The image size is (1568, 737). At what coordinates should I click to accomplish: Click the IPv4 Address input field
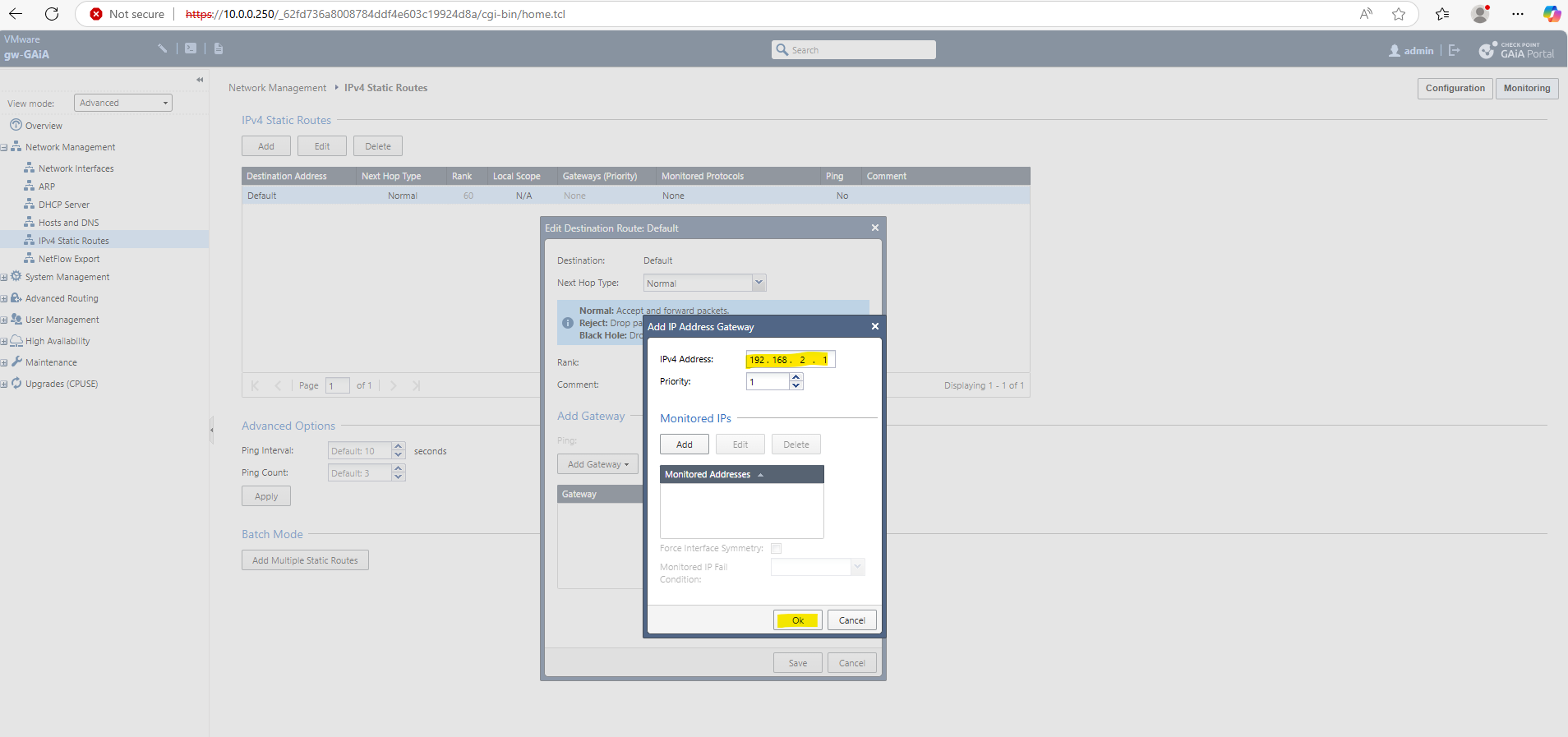click(x=789, y=360)
